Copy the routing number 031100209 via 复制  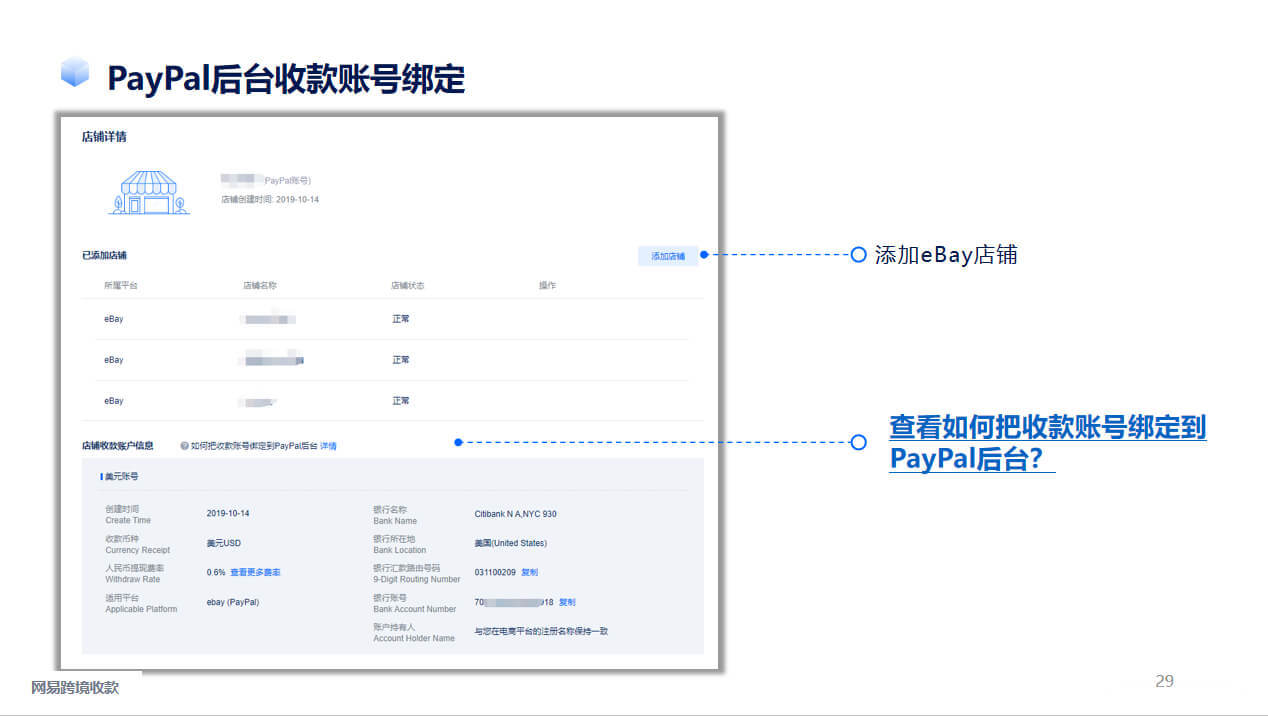pyautogui.click(x=529, y=572)
